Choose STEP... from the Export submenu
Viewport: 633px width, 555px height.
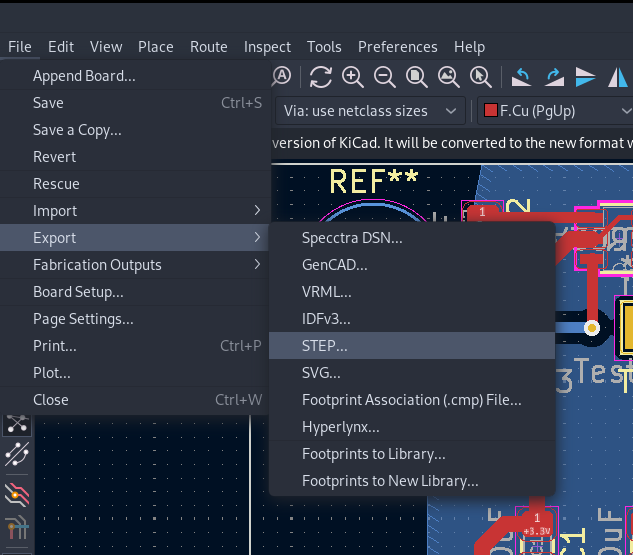pyautogui.click(x=325, y=346)
